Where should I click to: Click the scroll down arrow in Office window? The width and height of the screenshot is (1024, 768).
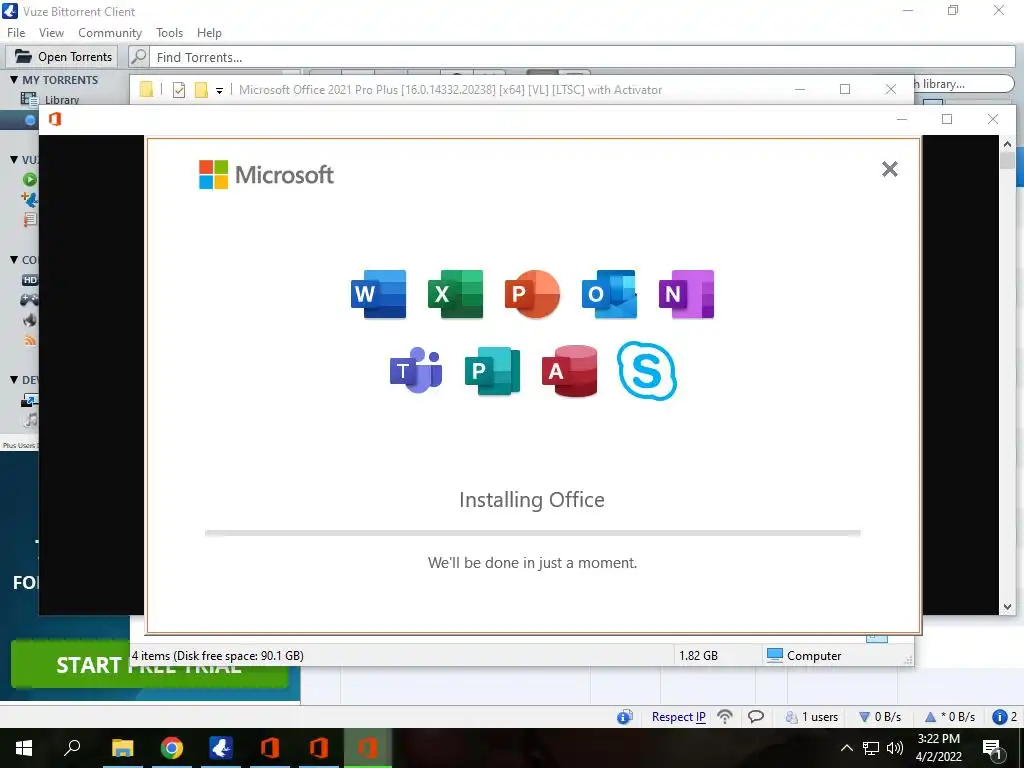1007,607
